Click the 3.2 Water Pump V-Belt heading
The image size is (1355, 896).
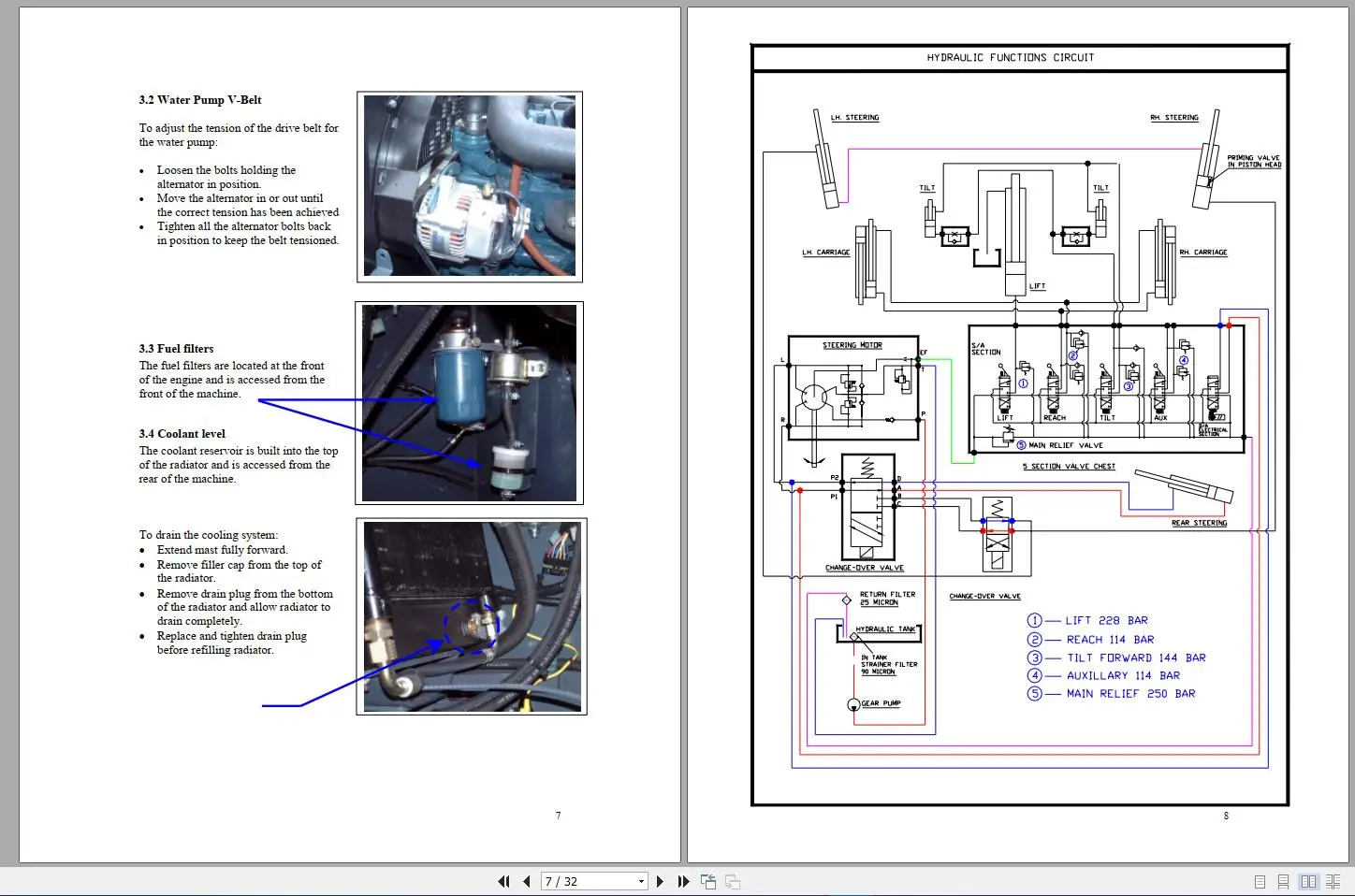200,100
